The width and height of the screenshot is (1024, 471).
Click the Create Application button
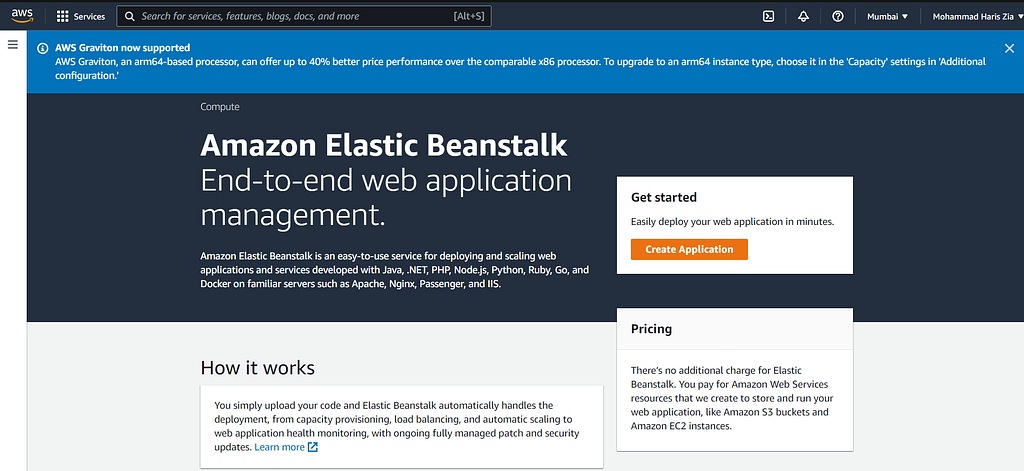point(689,250)
